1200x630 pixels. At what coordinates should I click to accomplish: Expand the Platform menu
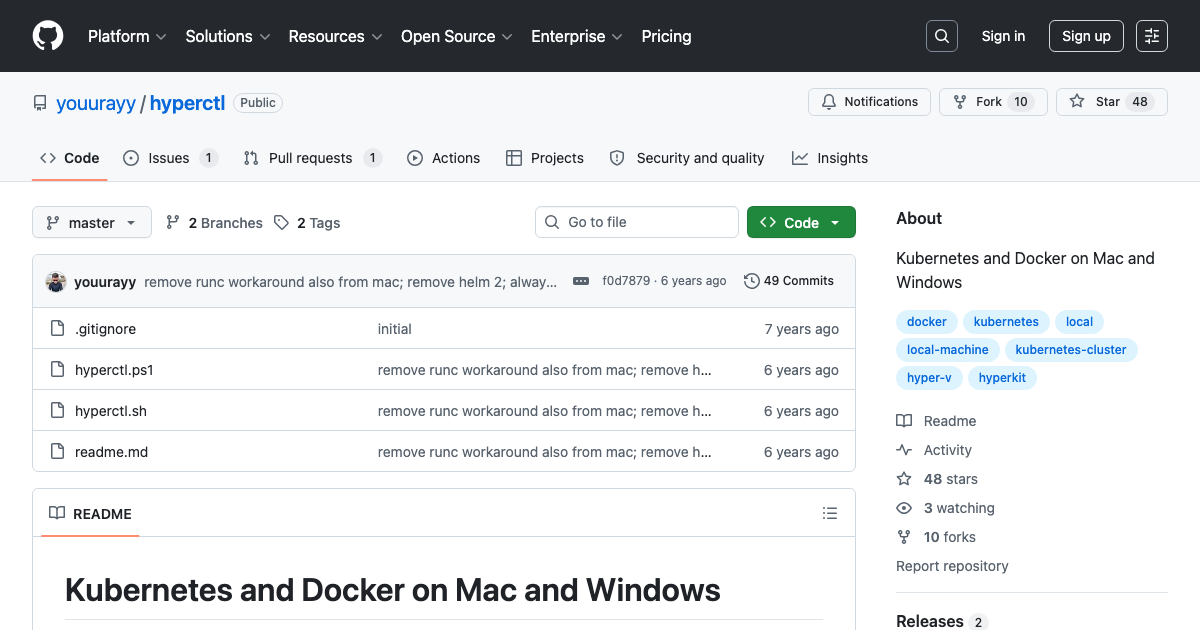tap(127, 36)
